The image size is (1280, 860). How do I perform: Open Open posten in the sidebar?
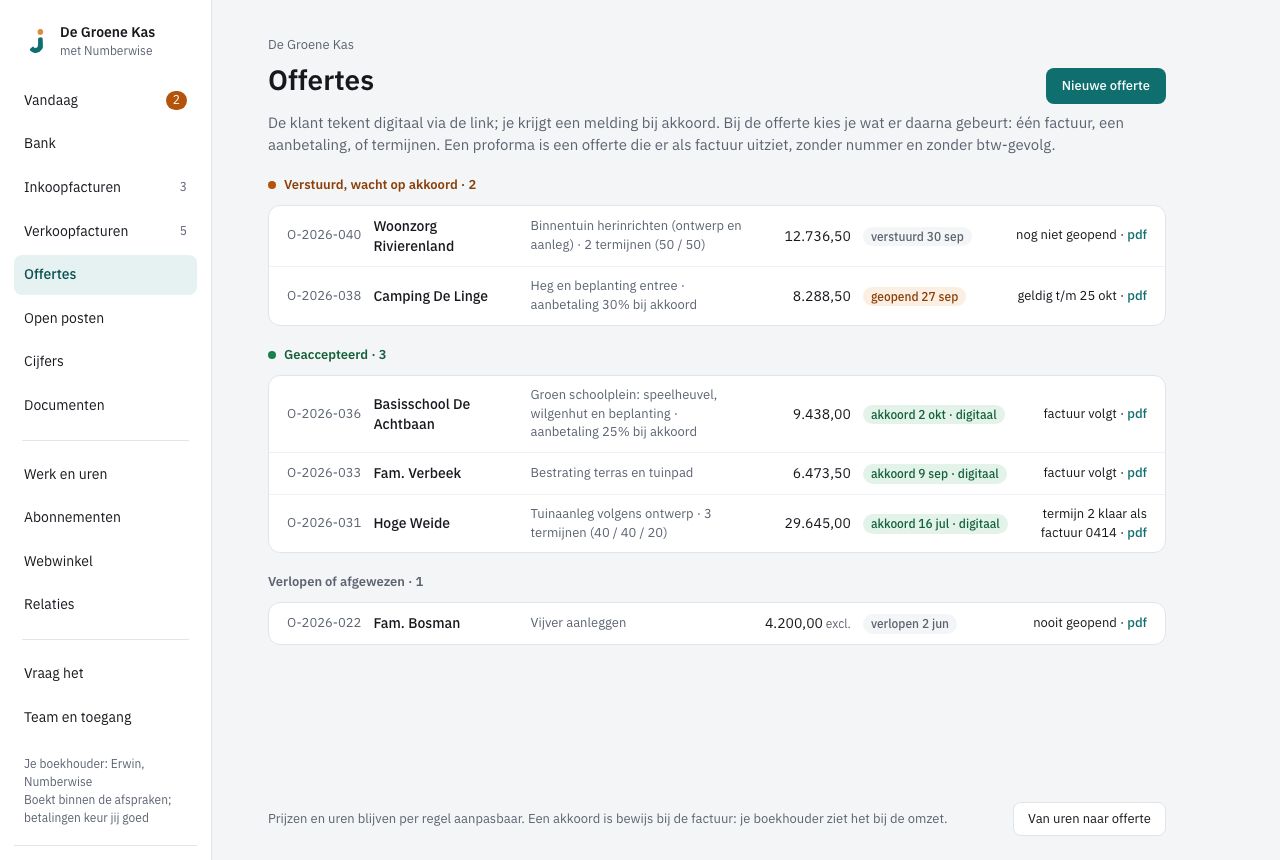point(105,318)
